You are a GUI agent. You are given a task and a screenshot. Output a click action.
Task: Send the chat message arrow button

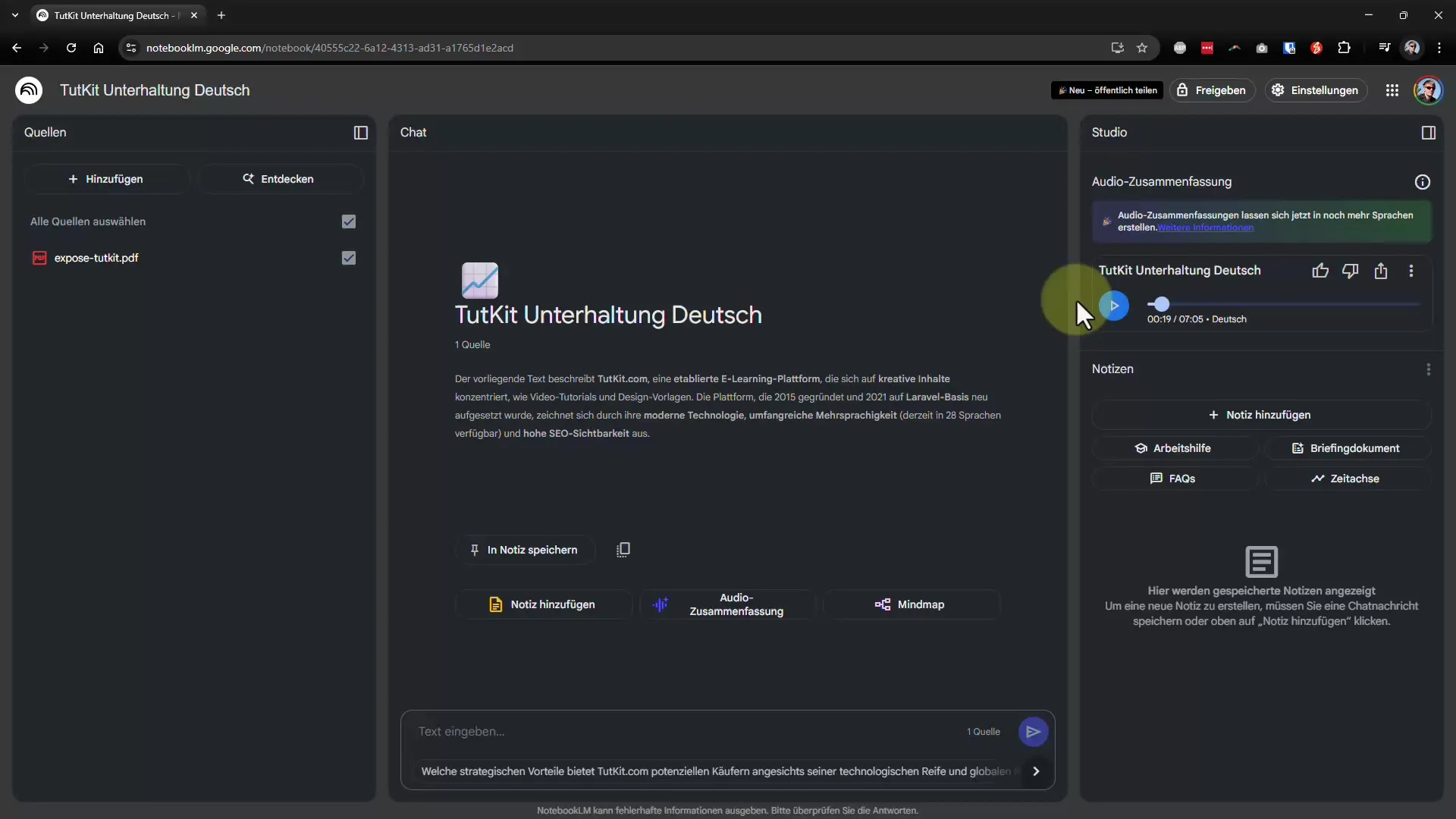(x=1033, y=732)
